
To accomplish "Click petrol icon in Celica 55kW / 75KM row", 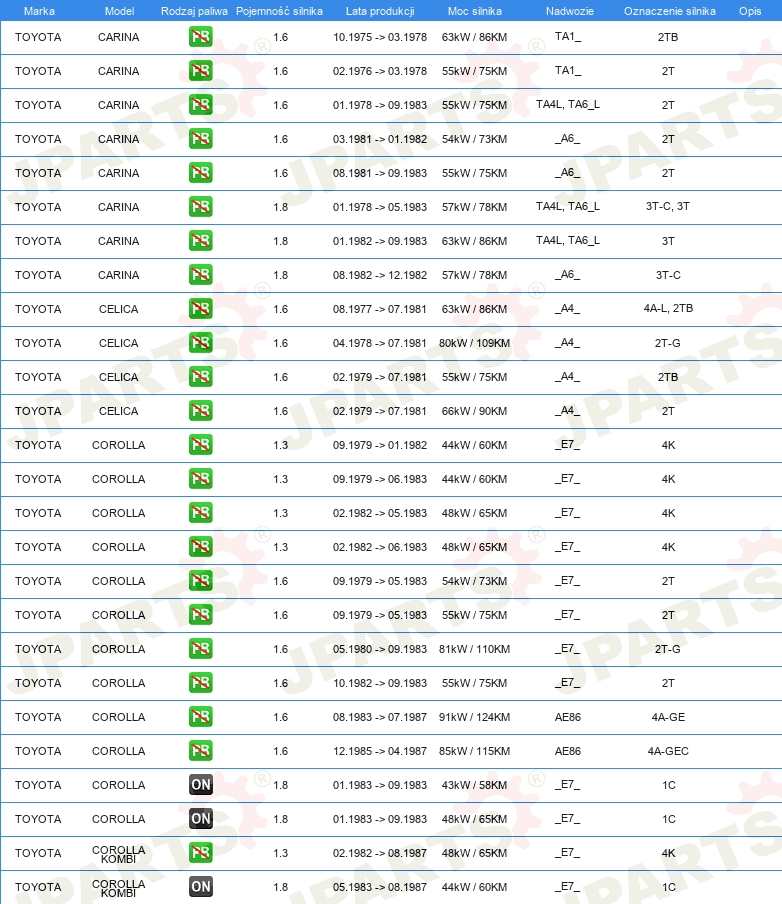I will tap(201, 378).
